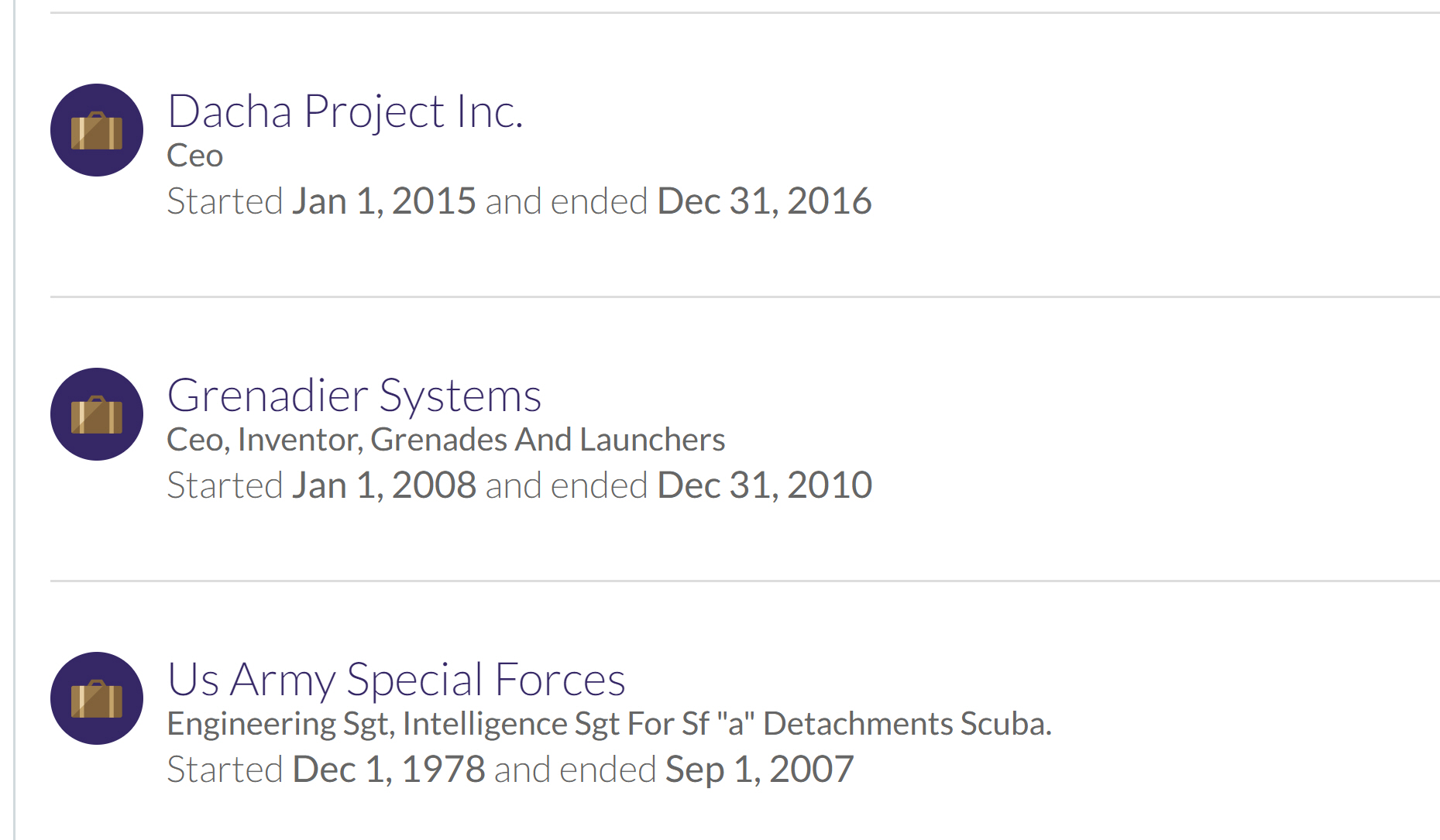Screen dimensions: 1440x840
Task: Click the Dec 1, 1978 start date
Action: pyautogui.click(x=388, y=770)
